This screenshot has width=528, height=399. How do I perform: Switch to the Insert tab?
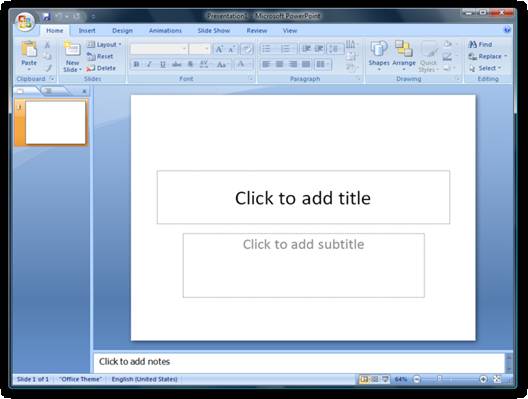pyautogui.click(x=87, y=31)
